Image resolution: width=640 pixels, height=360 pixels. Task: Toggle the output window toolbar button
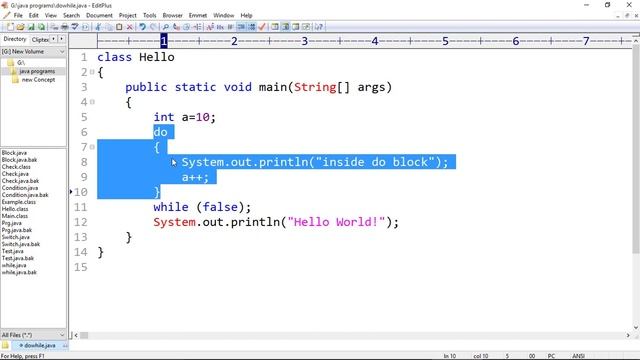point(296,27)
